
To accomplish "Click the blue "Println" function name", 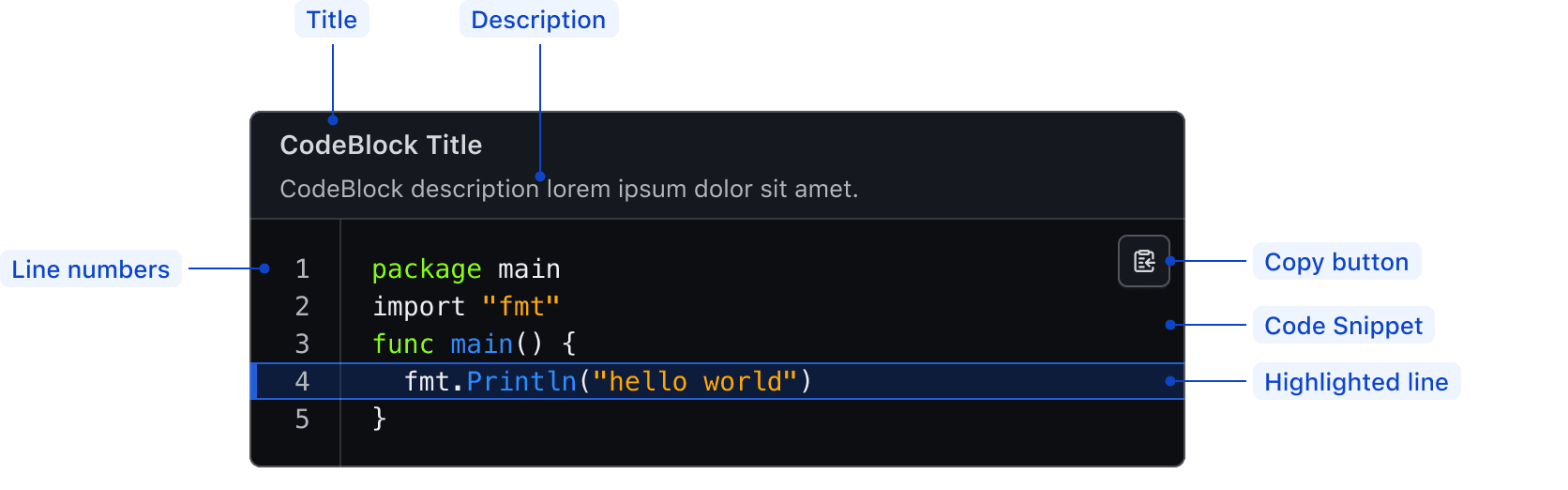I will tap(521, 382).
